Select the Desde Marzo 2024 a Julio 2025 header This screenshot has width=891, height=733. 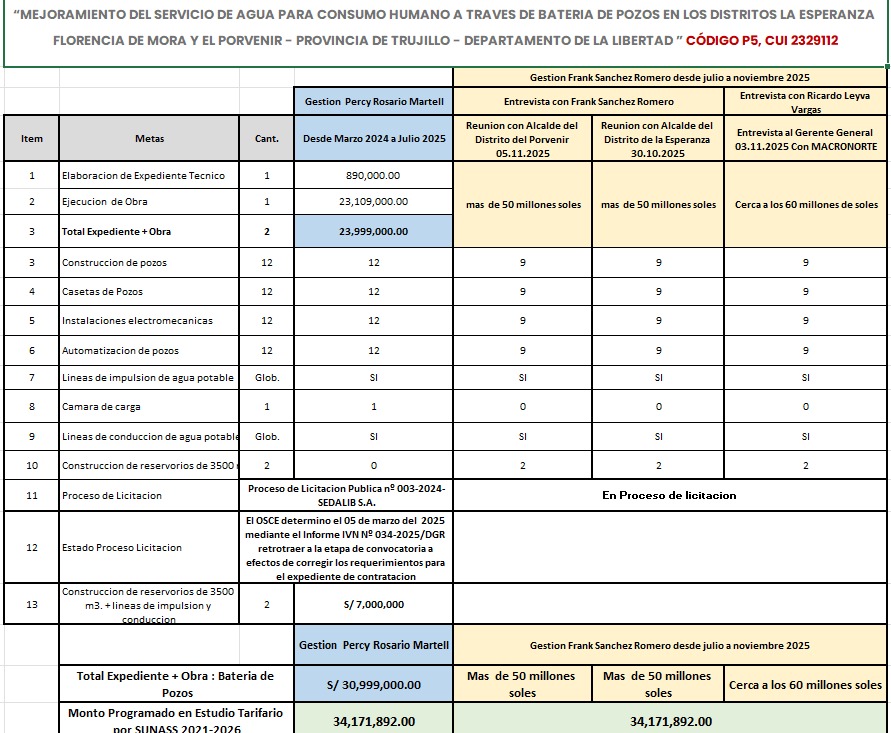click(374, 138)
